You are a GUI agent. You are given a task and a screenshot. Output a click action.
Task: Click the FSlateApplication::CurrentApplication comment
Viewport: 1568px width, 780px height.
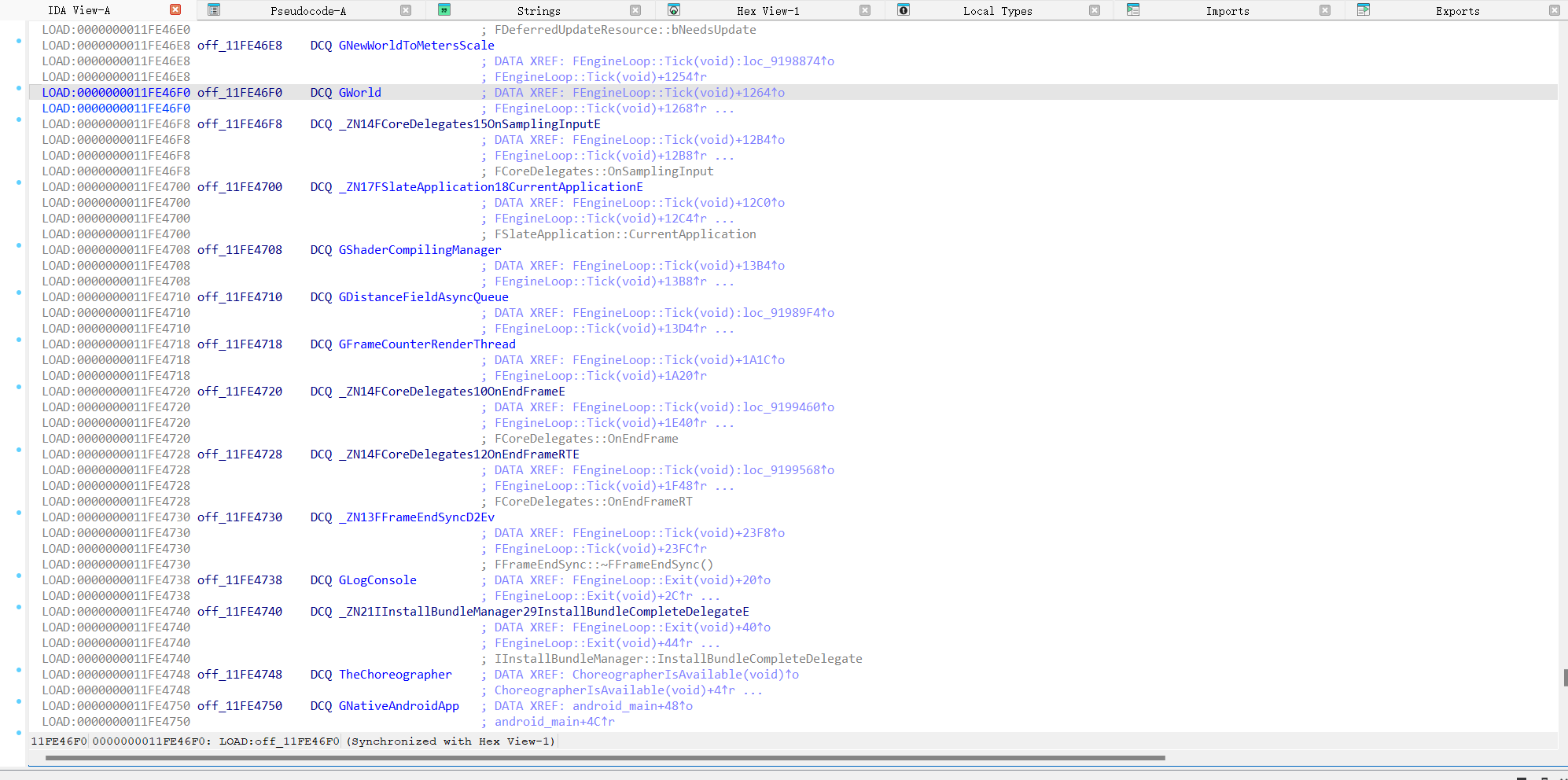point(625,234)
